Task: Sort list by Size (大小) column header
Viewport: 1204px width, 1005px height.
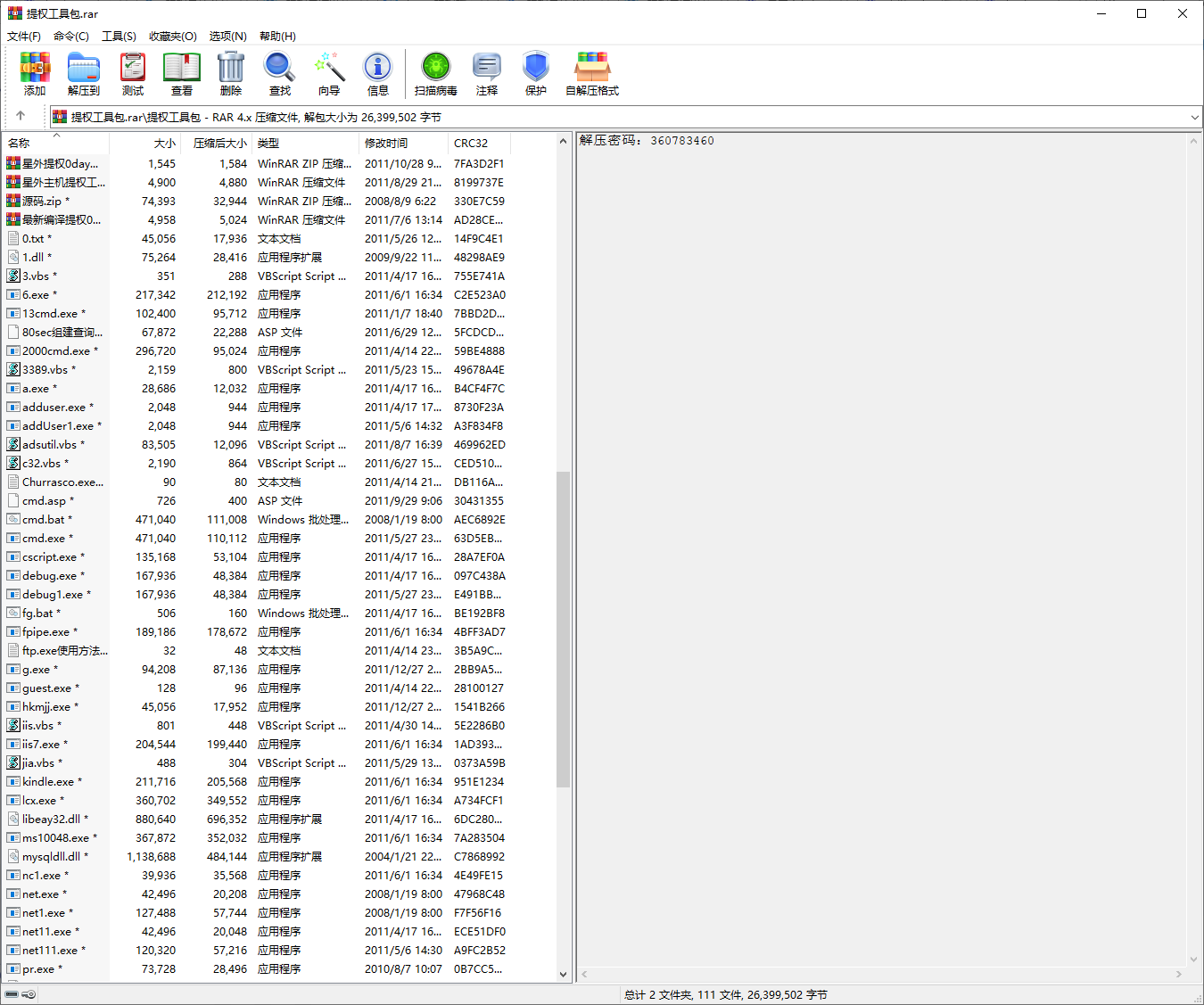Action: tap(164, 144)
